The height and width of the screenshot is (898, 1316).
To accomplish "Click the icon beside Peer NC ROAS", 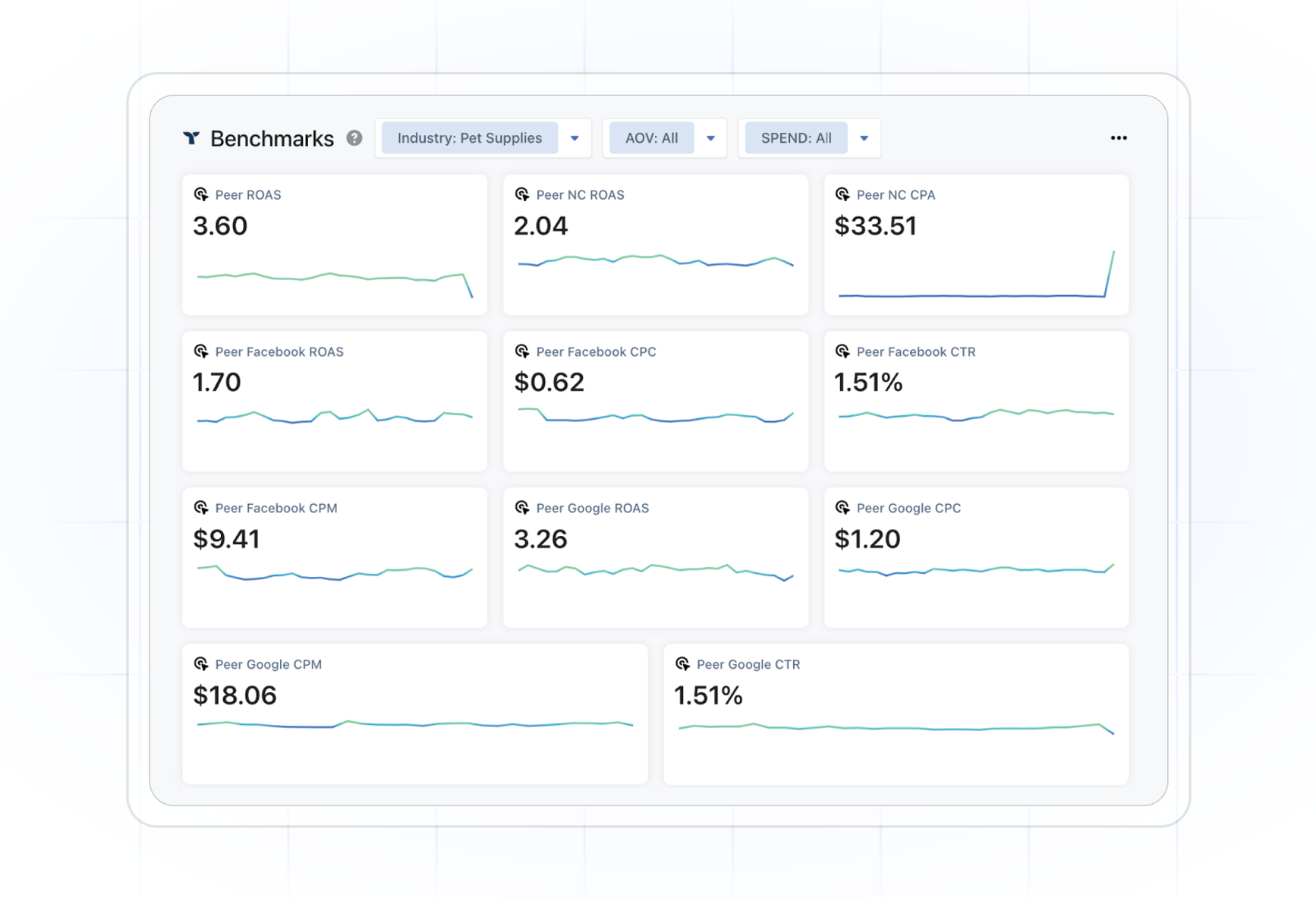I will (x=522, y=194).
